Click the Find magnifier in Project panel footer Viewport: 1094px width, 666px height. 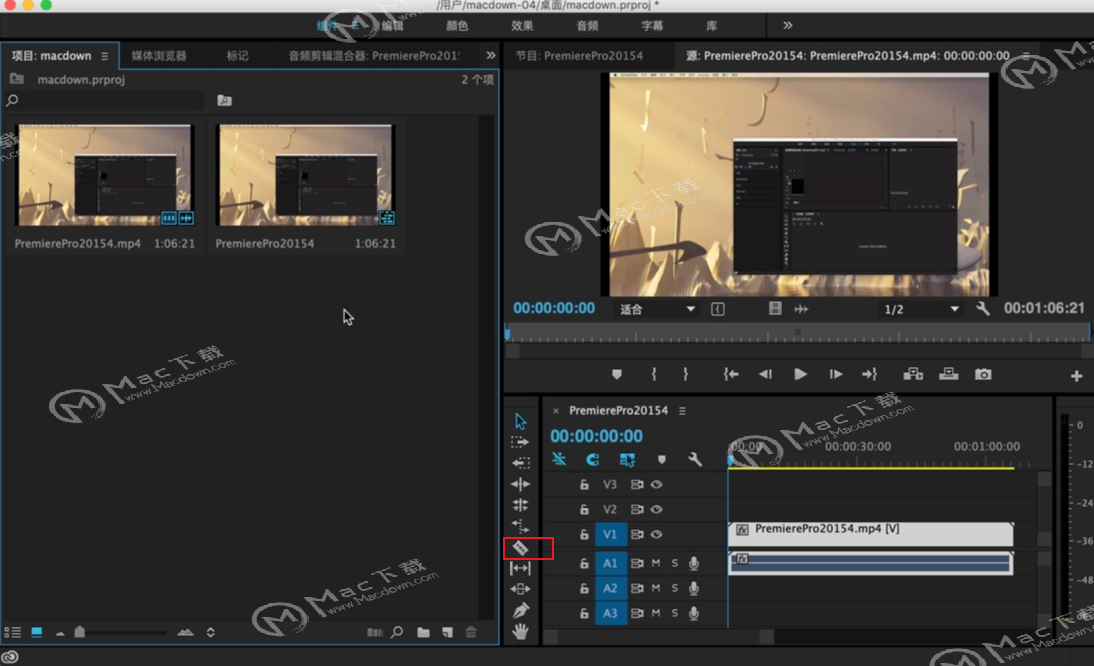point(397,633)
